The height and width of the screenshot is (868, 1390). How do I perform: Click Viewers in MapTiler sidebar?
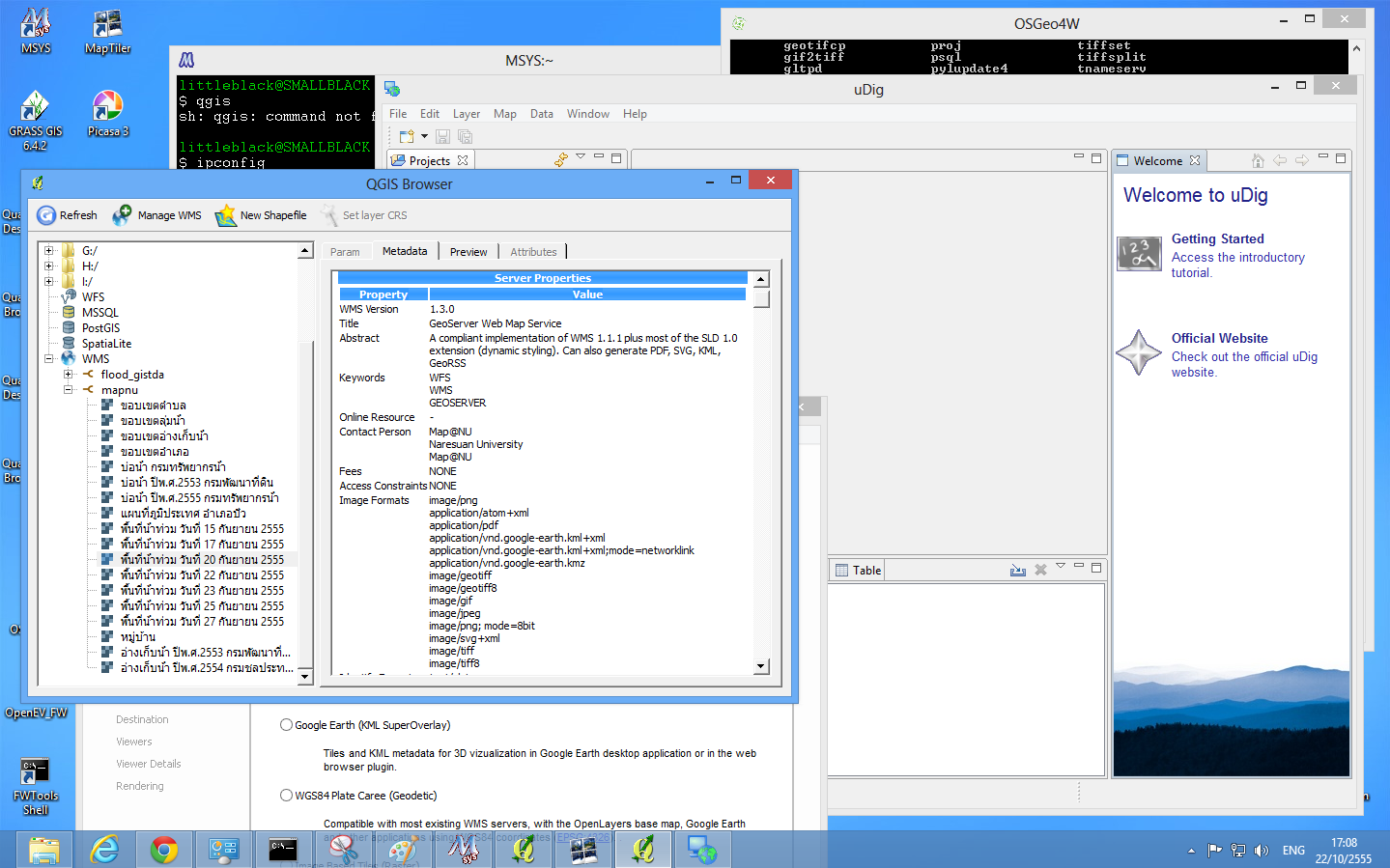point(134,742)
